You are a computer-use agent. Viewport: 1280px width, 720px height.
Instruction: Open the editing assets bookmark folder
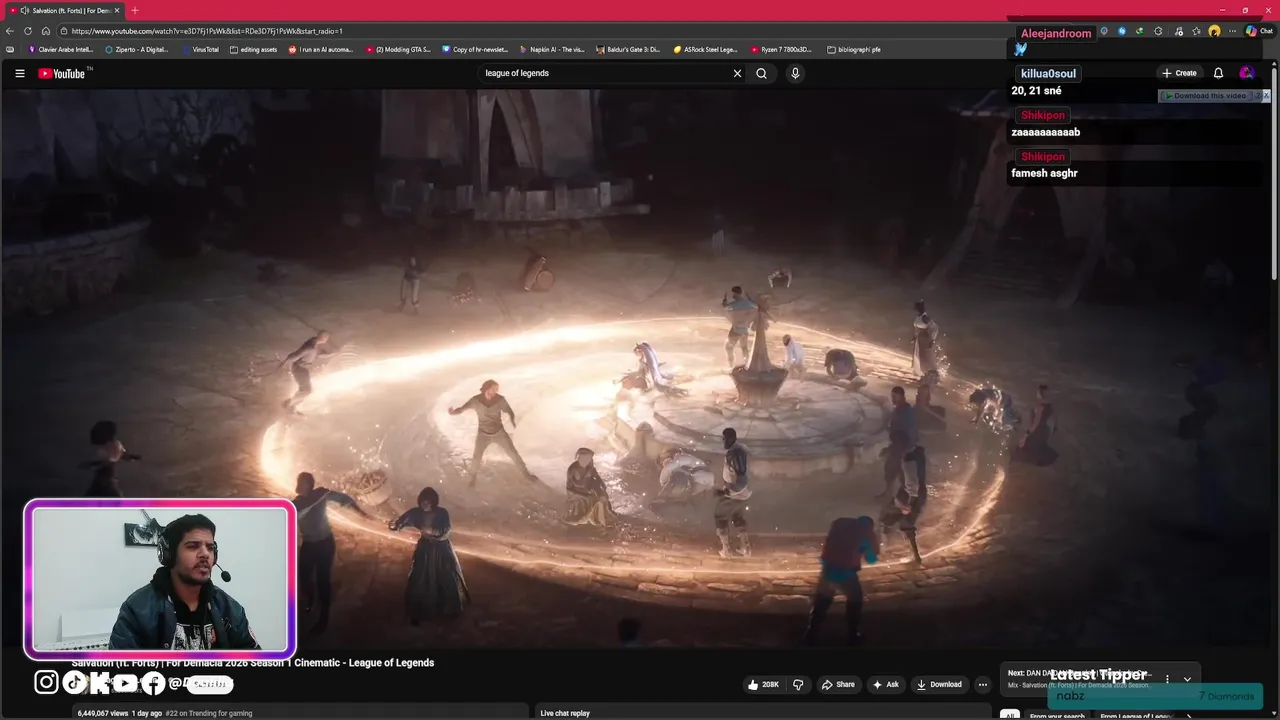tap(254, 49)
